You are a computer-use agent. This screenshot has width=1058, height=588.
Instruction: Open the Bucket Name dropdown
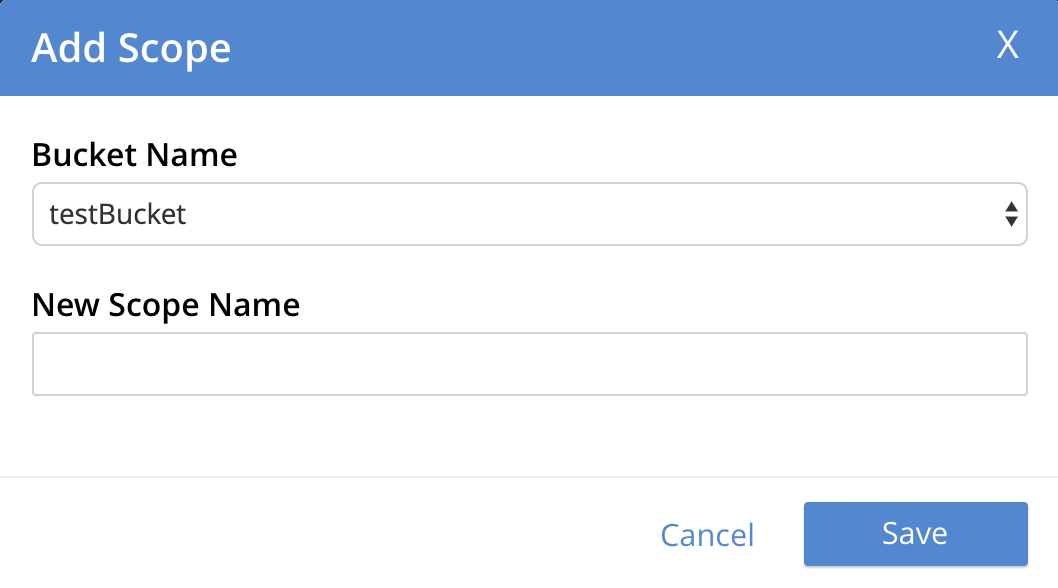point(529,214)
